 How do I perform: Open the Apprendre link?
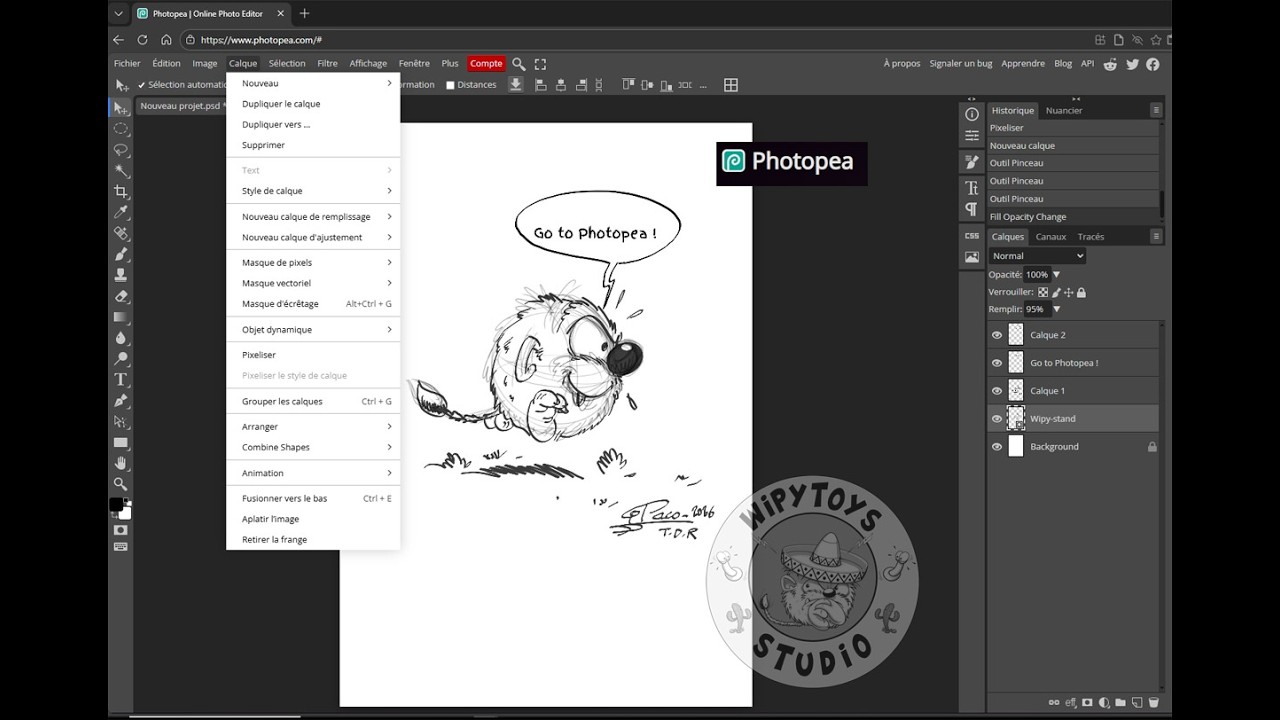pos(1023,63)
